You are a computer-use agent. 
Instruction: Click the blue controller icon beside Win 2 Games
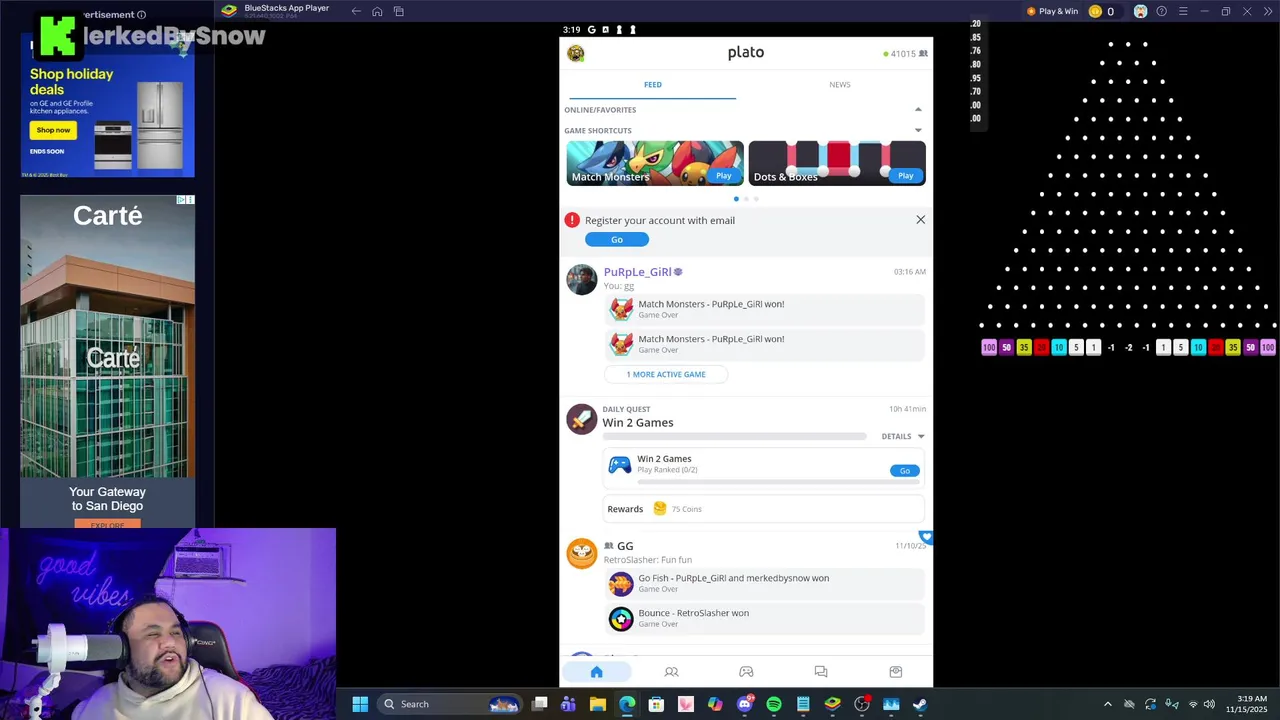tap(620, 465)
